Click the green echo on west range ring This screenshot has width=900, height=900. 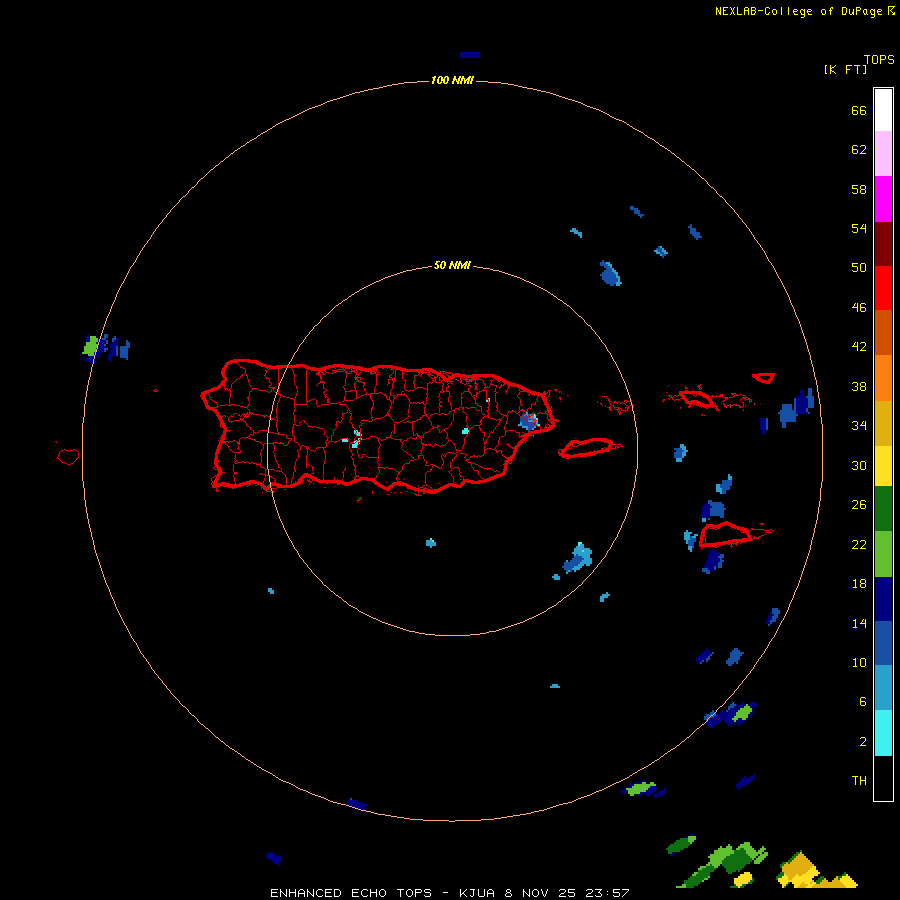click(x=90, y=346)
